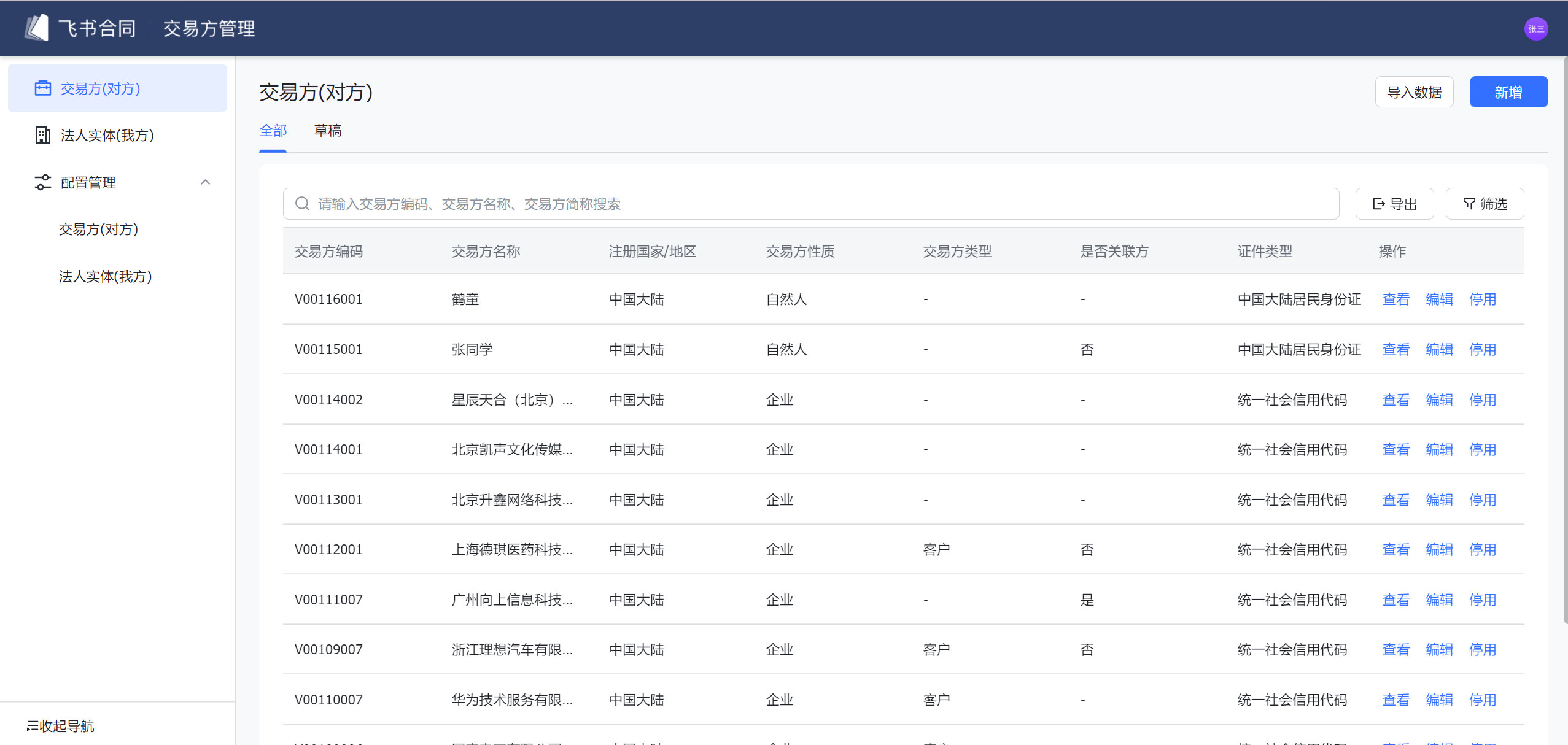Click the 导入数据 button
Image resolution: width=1568 pixels, height=745 pixels.
pyautogui.click(x=1414, y=92)
